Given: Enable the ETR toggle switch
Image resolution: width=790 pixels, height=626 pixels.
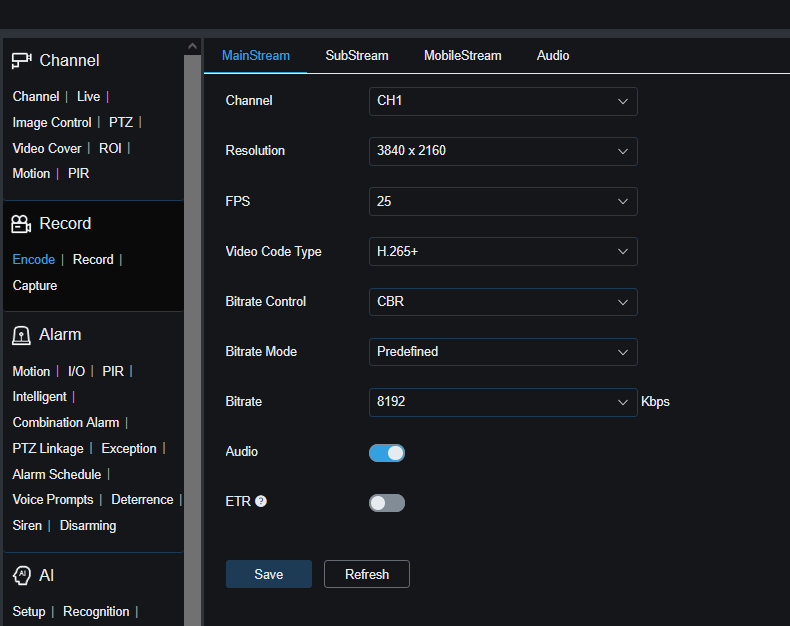Looking at the screenshot, I should [x=387, y=503].
